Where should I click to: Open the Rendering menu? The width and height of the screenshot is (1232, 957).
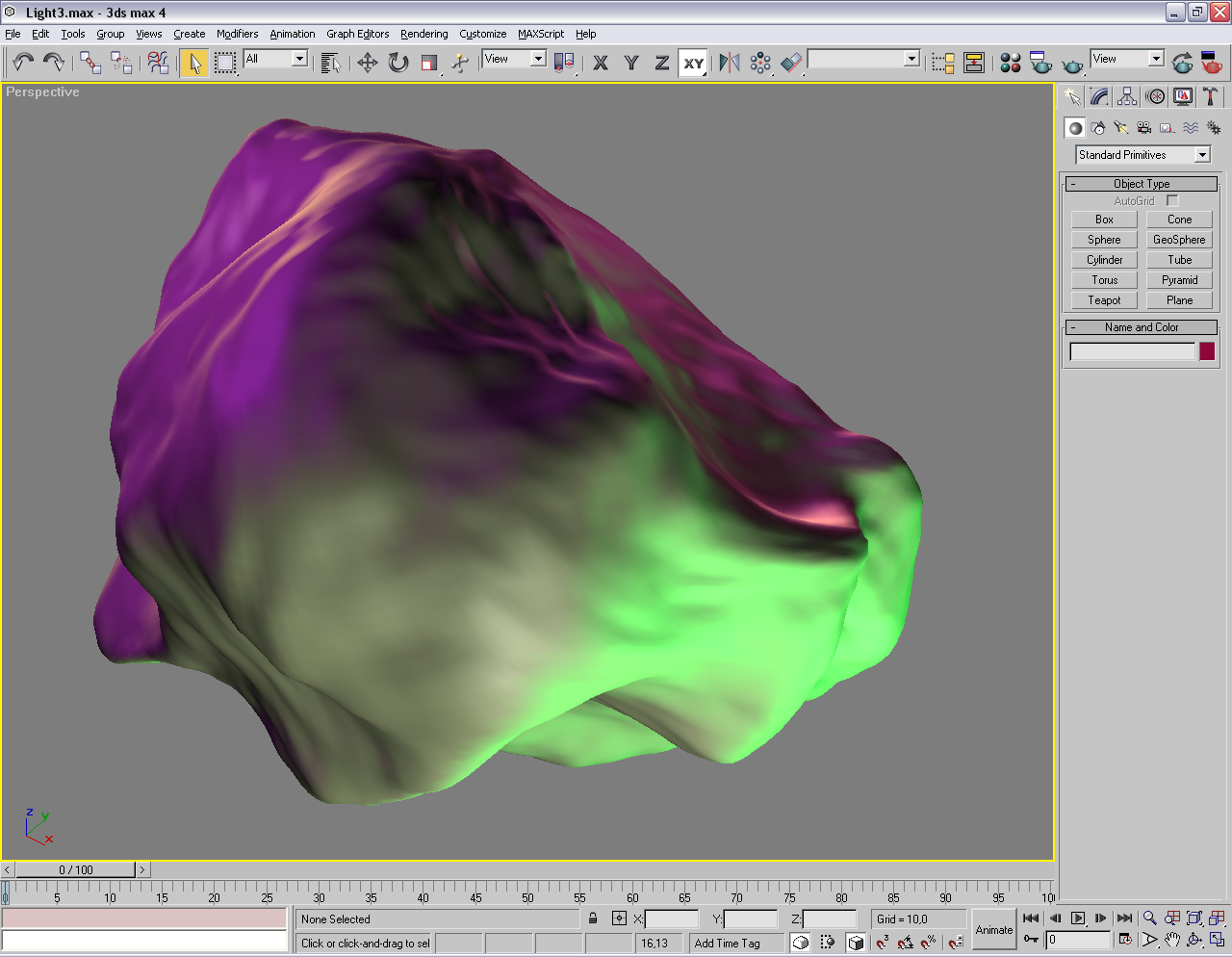tap(423, 34)
